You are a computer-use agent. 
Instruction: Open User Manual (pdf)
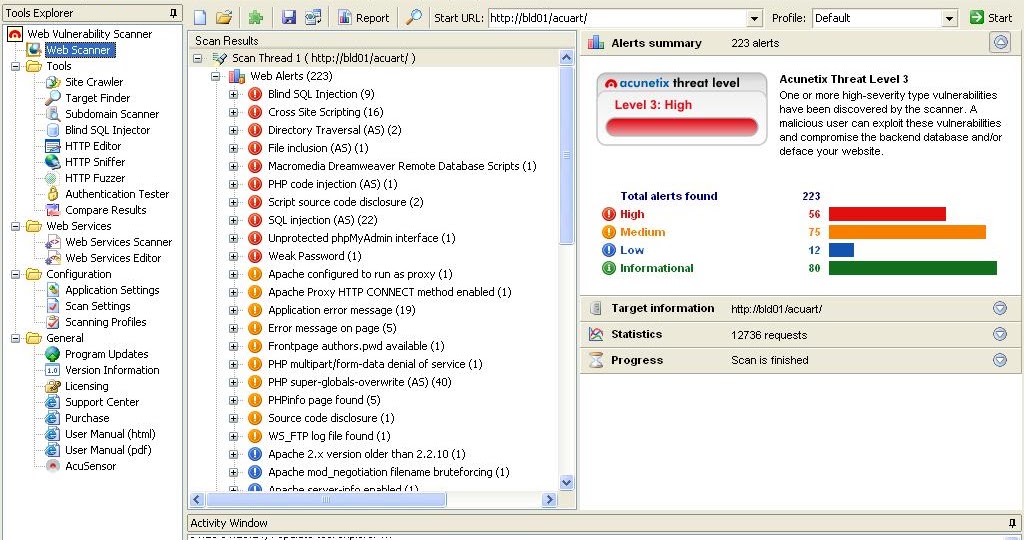pos(108,450)
